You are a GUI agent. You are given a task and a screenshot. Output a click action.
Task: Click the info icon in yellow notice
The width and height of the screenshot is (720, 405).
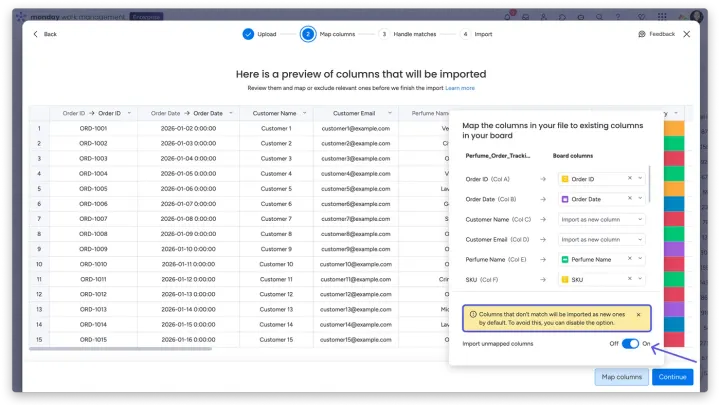pyautogui.click(x=472, y=315)
